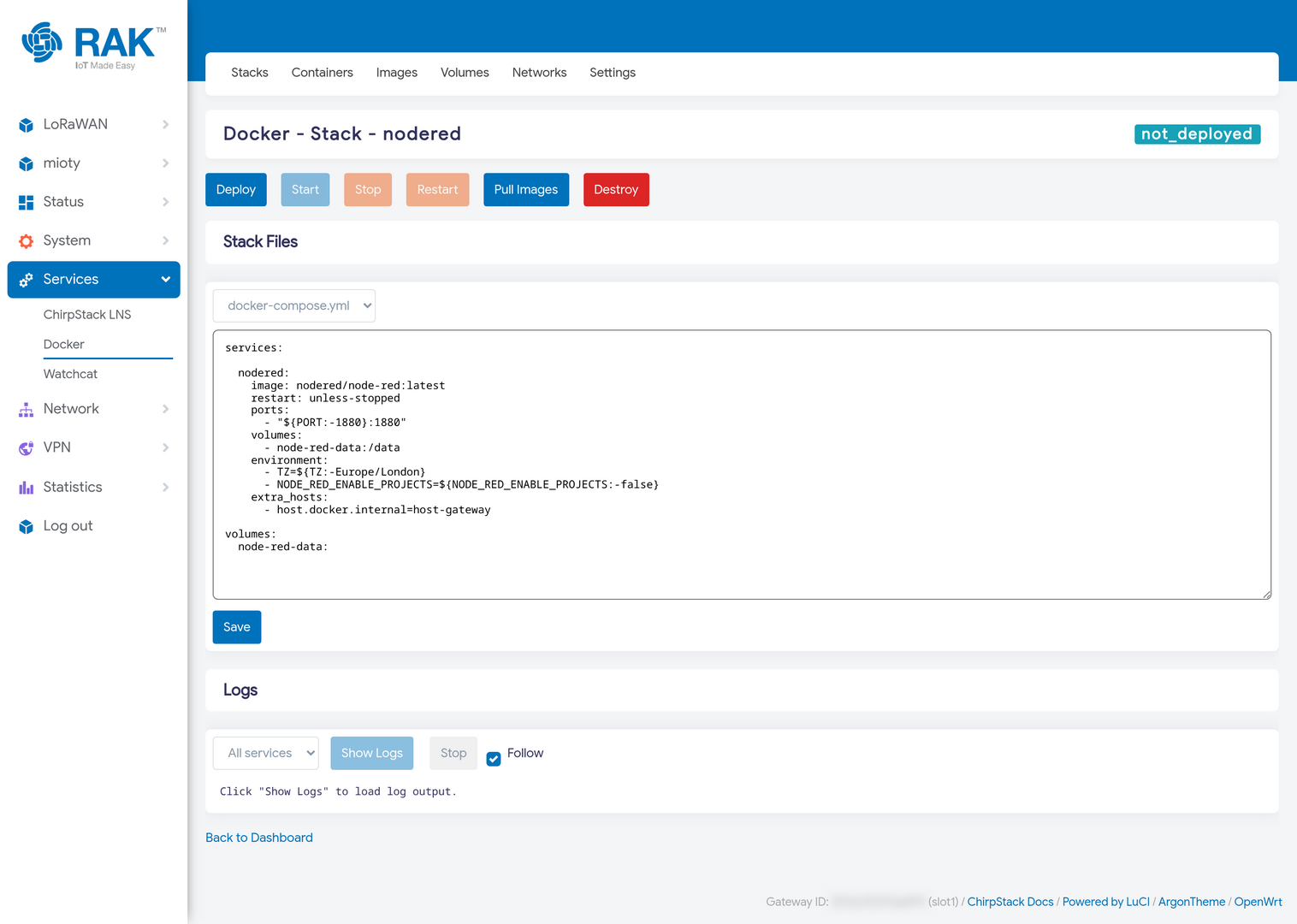Click the LoRaWAN cube icon
Screen dimensions: 1297x924
26,125
